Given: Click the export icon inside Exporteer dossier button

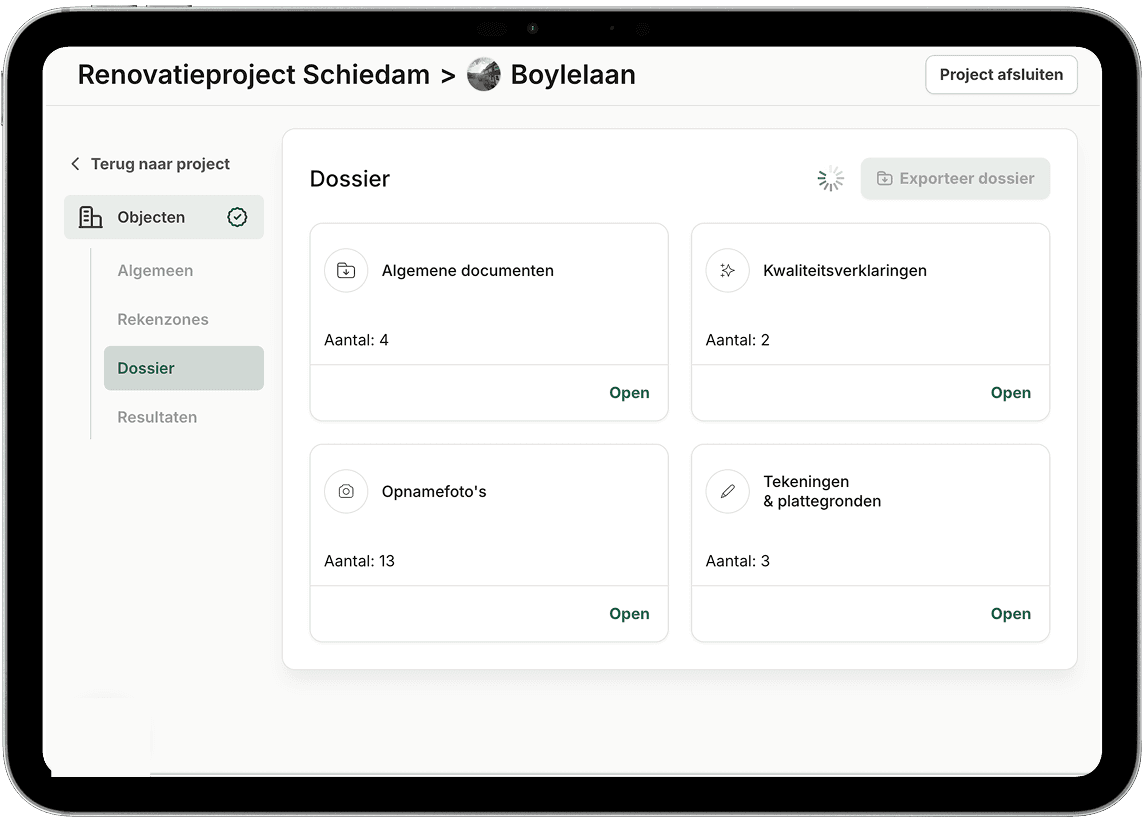Looking at the screenshot, I should point(884,178).
